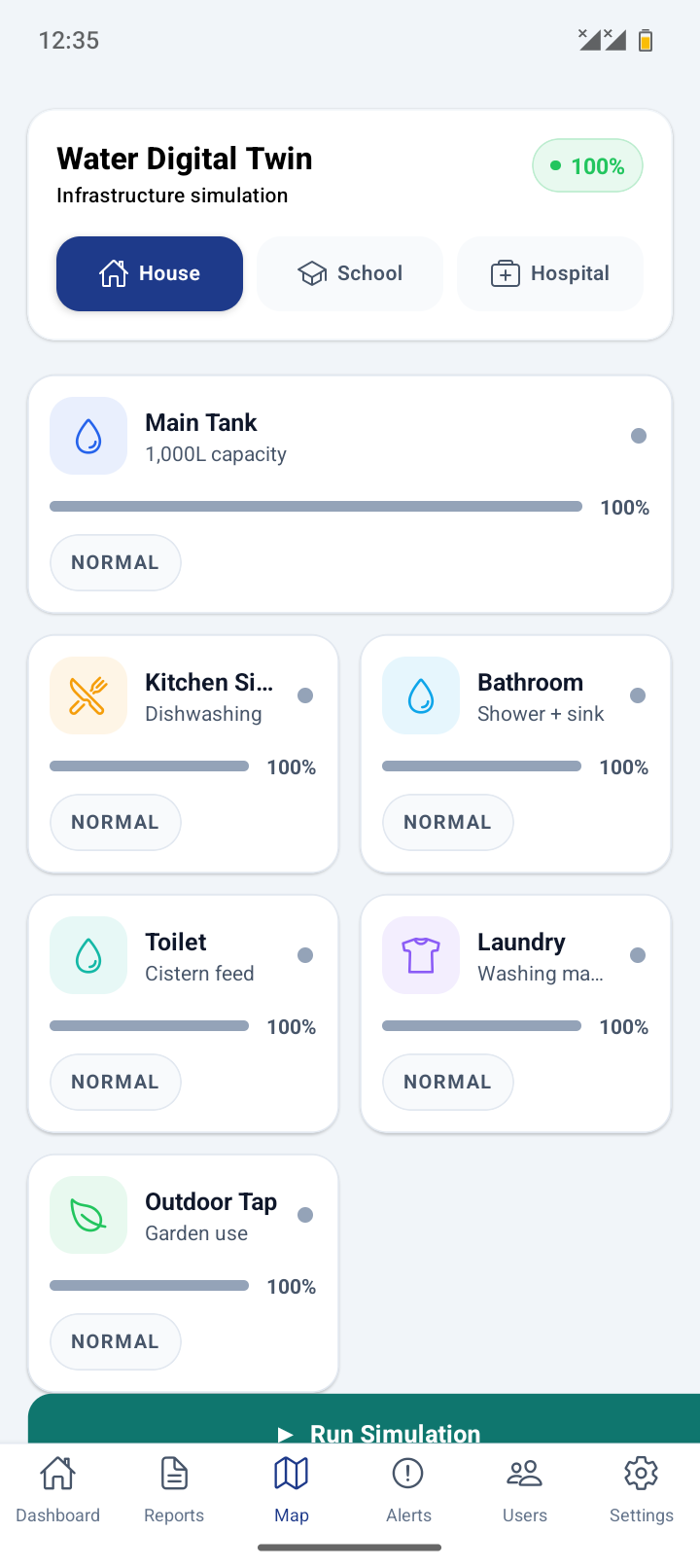Tap the 100% system health badge

[x=587, y=166]
